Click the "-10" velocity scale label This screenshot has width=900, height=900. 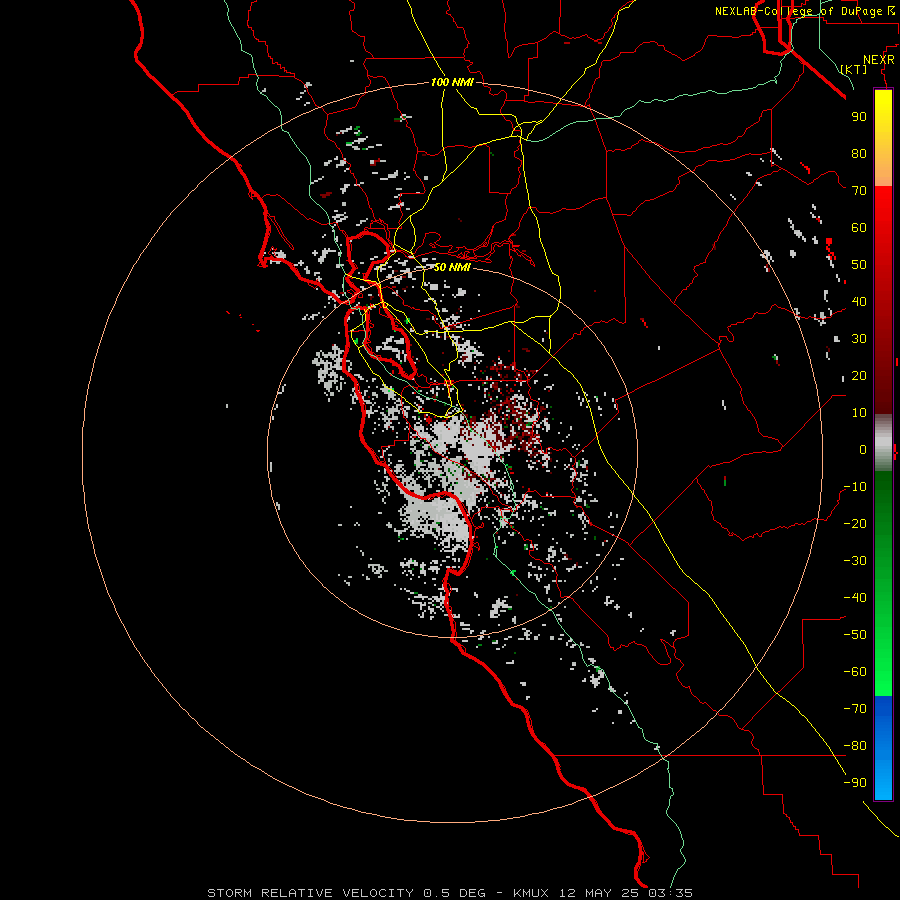[x=855, y=487]
